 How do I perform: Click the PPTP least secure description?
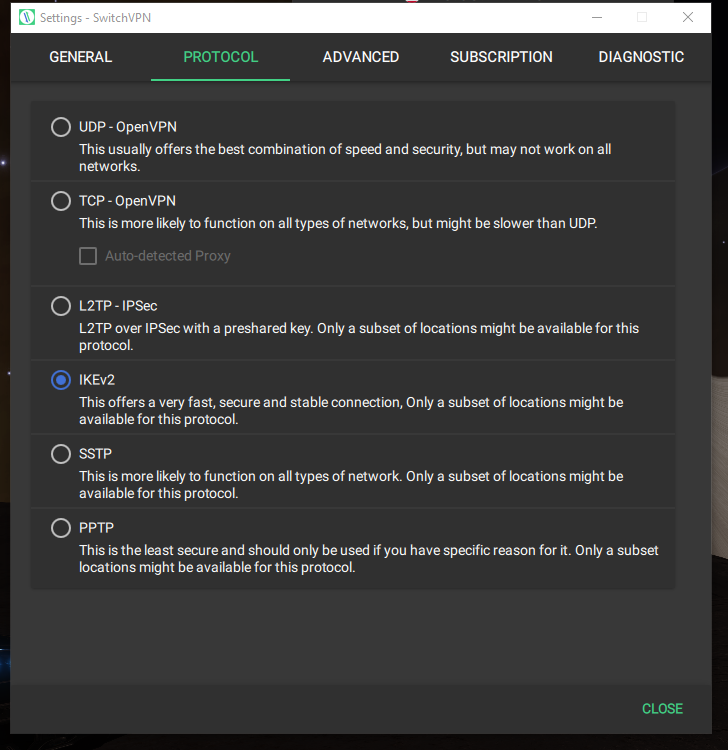coord(368,559)
